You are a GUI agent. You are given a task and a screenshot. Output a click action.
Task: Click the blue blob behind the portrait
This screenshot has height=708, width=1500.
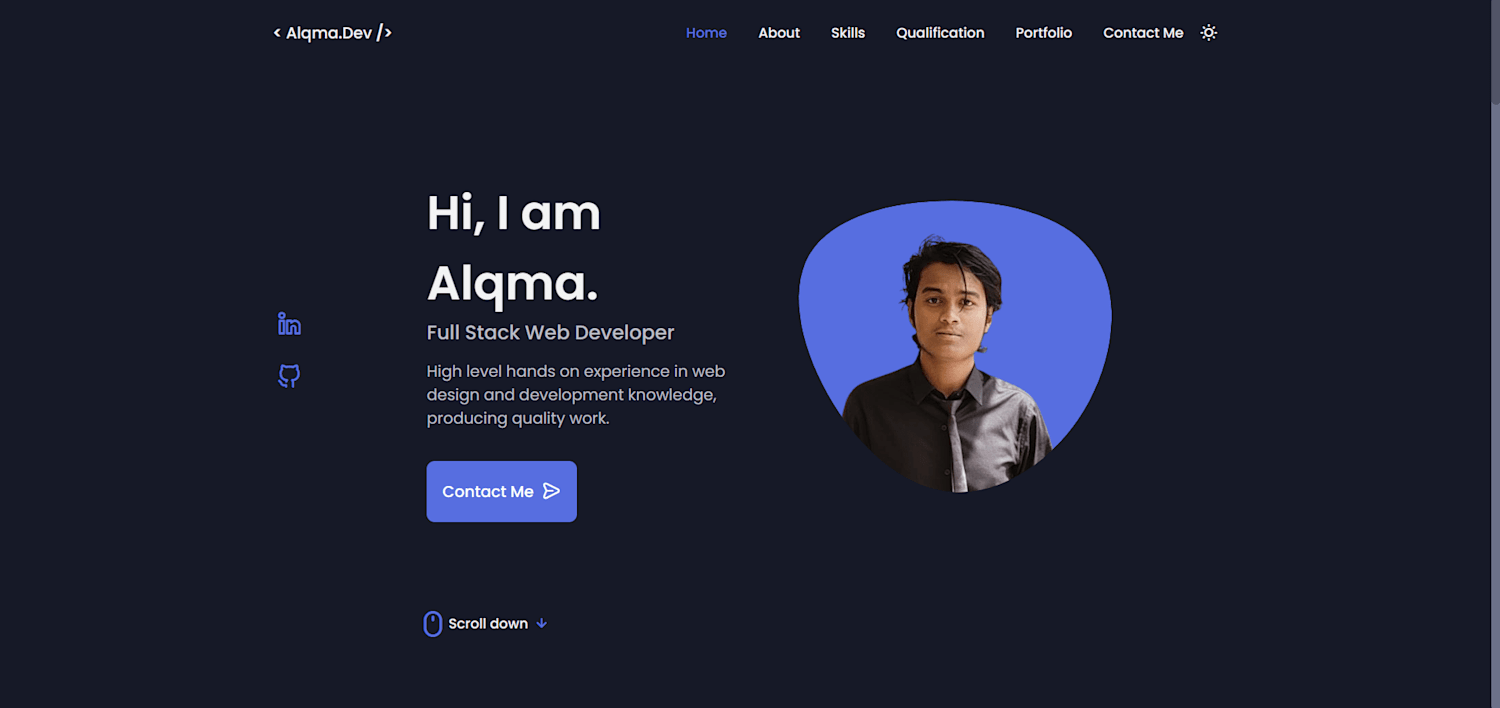pos(1060,290)
